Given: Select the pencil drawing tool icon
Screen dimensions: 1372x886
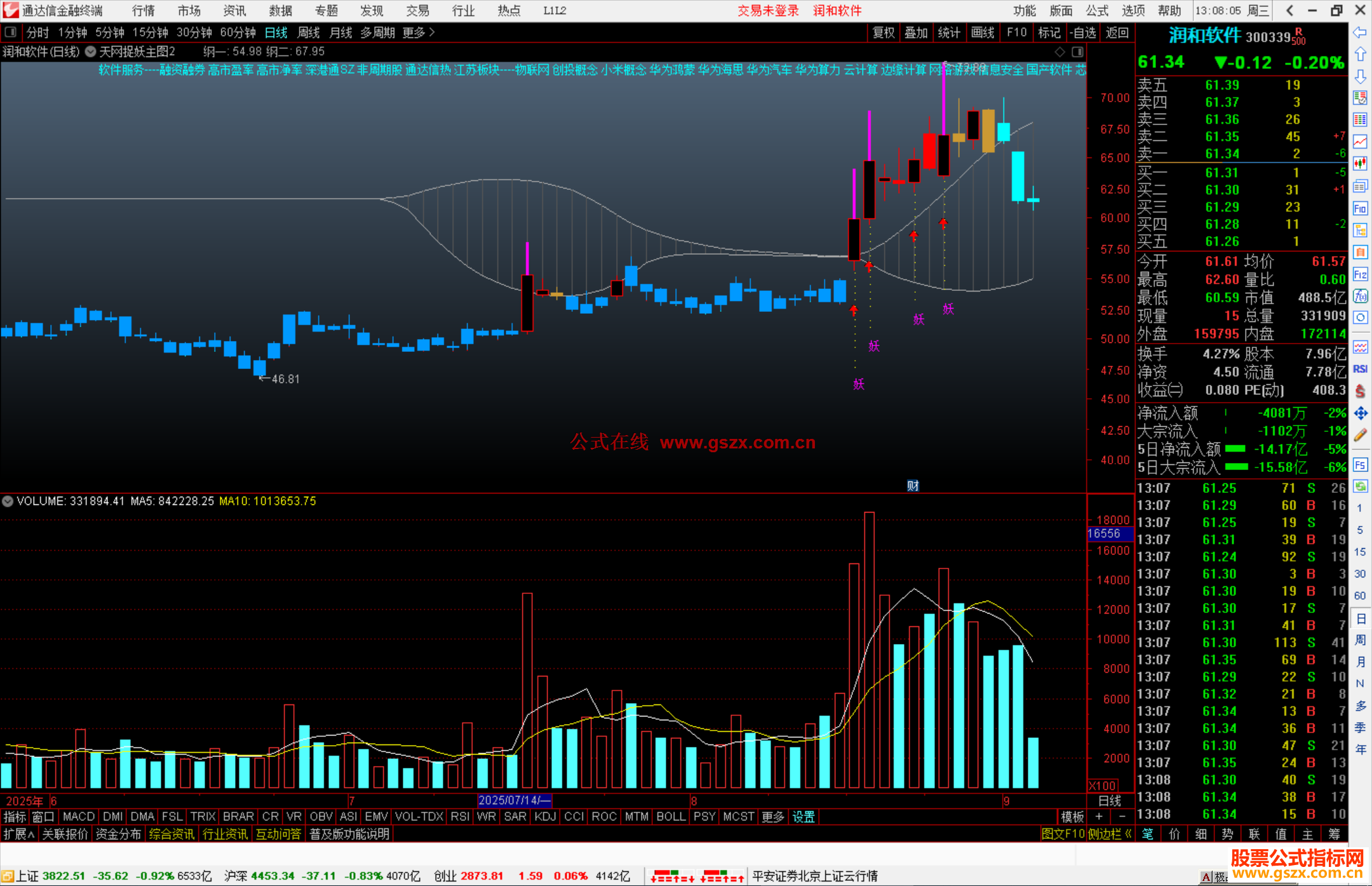Looking at the screenshot, I should tap(1360, 435).
